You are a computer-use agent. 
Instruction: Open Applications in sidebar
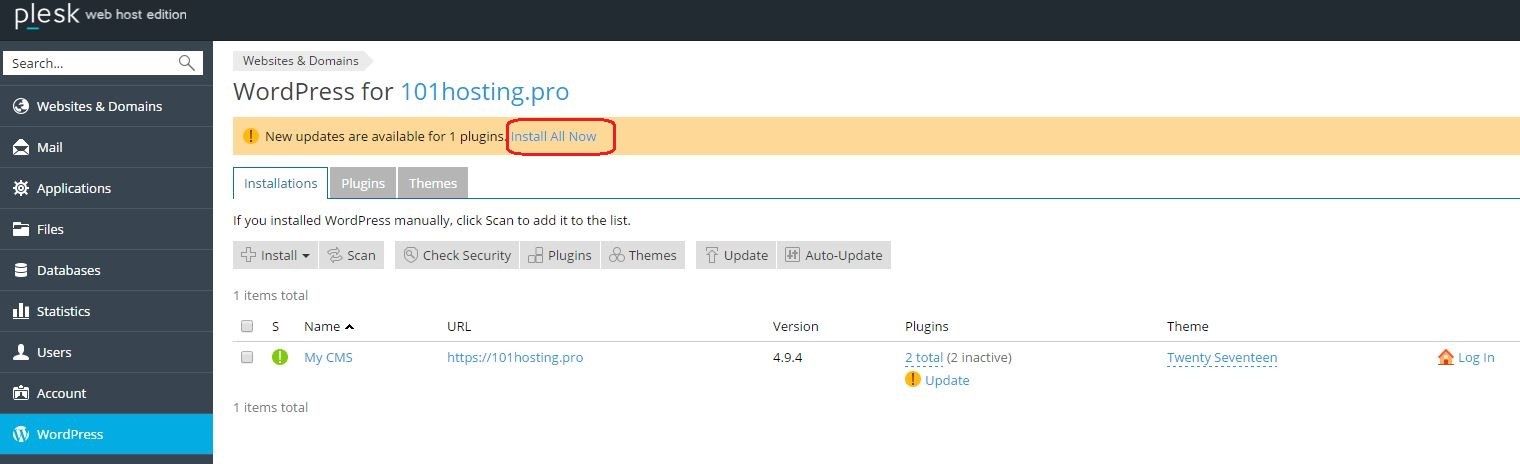[106, 188]
